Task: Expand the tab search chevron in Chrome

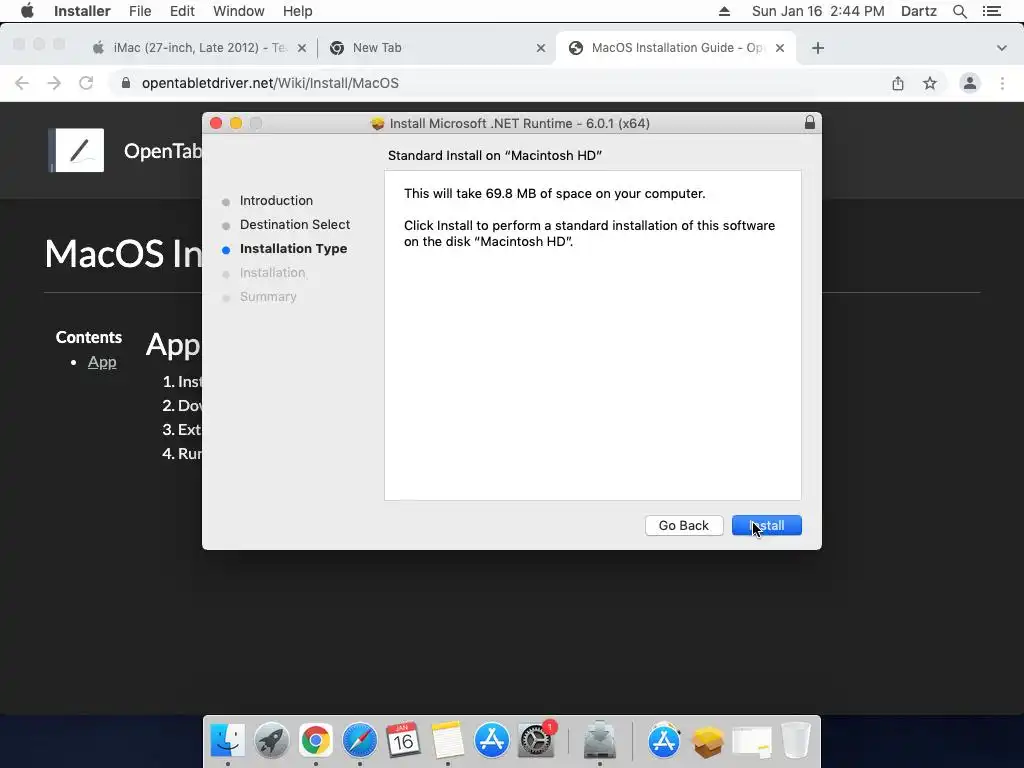Action: click(1002, 48)
